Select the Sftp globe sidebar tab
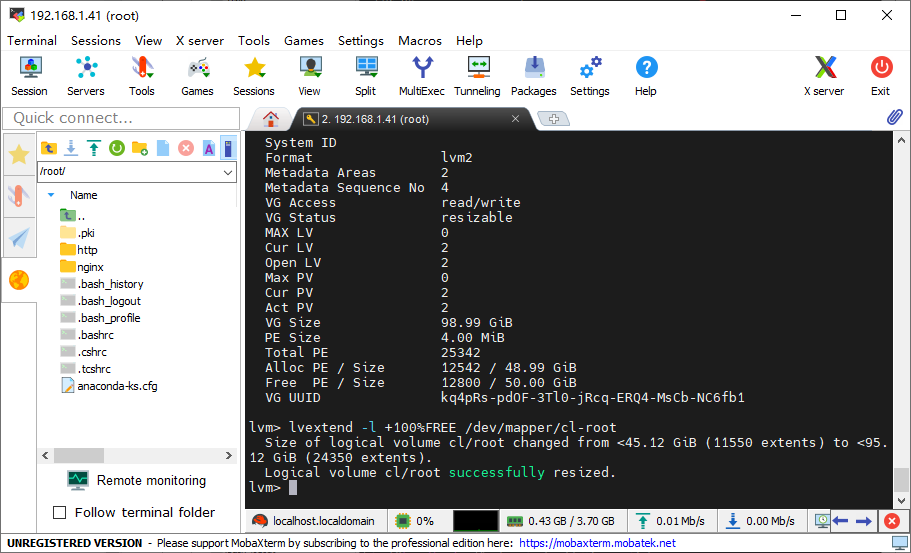The image size is (911, 553). [x=19, y=281]
